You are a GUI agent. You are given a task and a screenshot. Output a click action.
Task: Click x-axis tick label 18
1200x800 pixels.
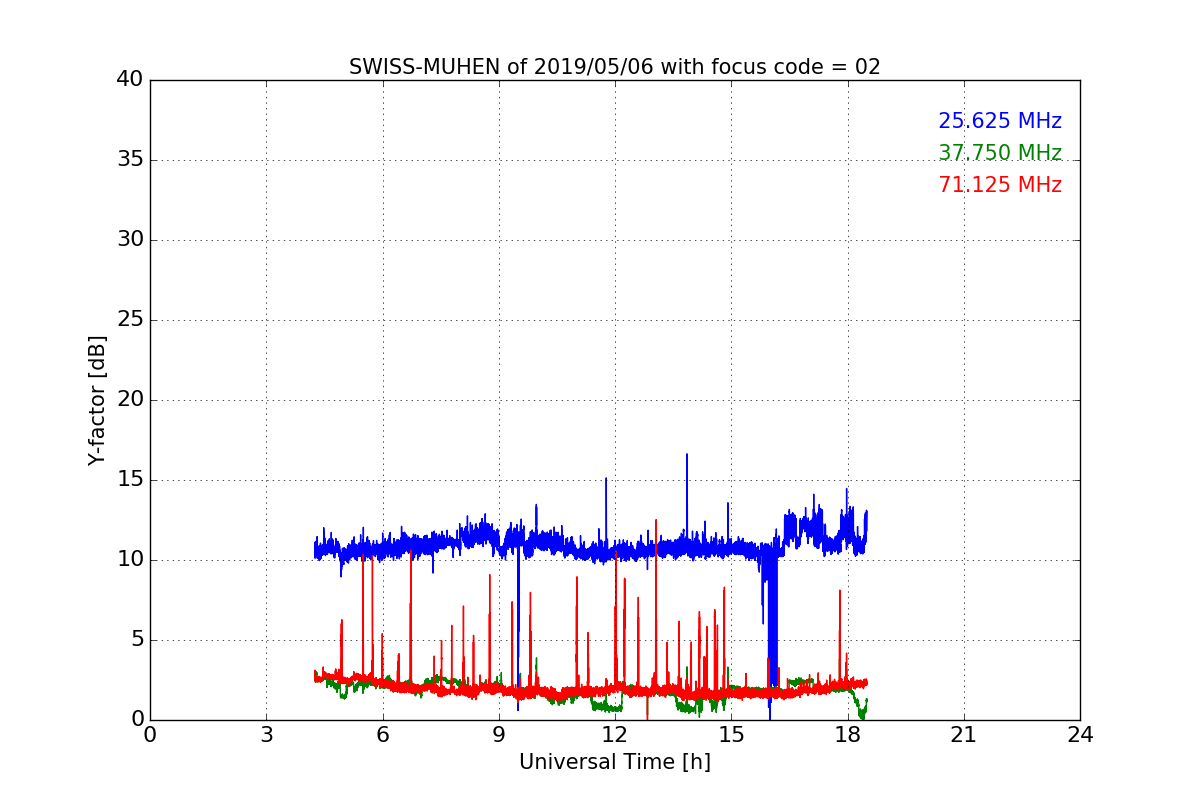tap(847, 735)
